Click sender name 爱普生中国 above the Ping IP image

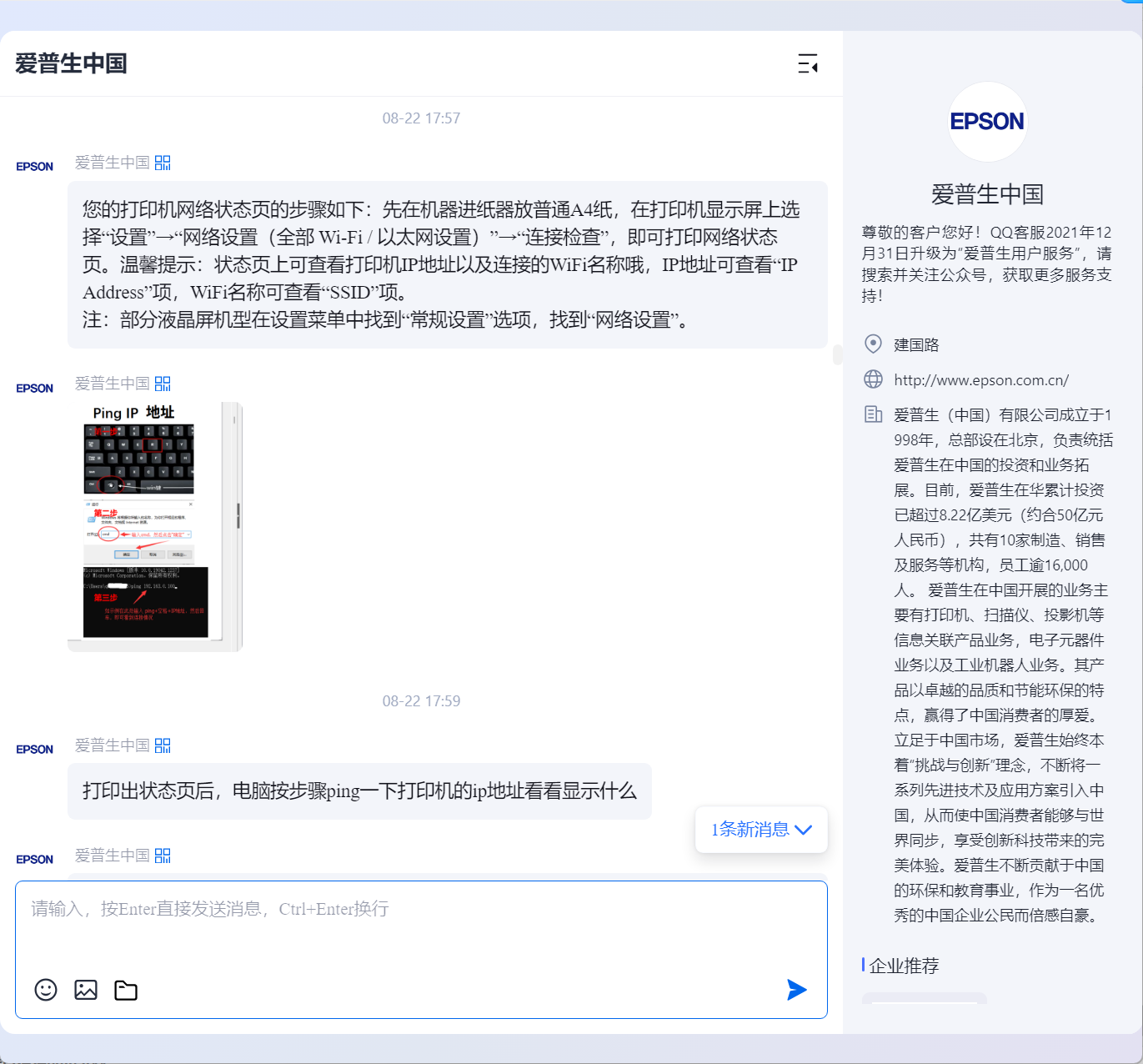click(113, 384)
